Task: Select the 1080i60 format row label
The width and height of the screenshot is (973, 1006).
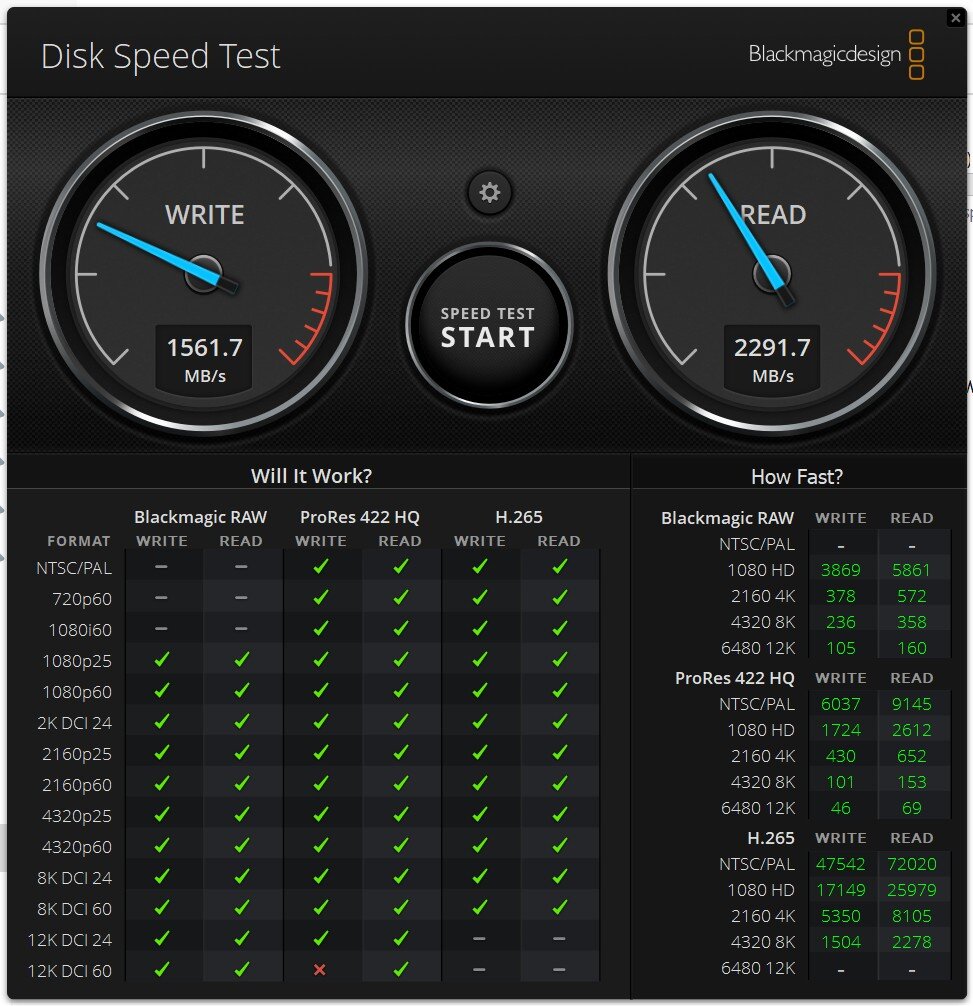Action: pos(80,630)
